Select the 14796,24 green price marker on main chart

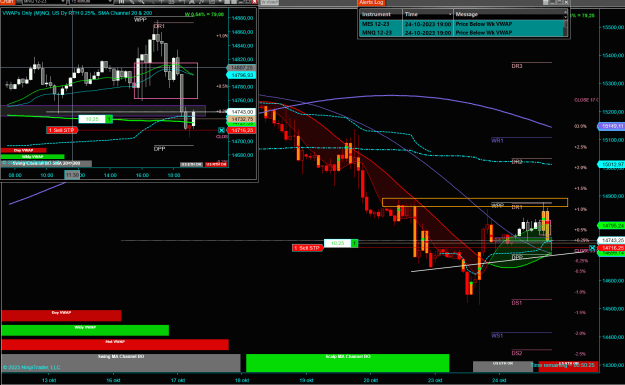pyautogui.click(x=611, y=226)
